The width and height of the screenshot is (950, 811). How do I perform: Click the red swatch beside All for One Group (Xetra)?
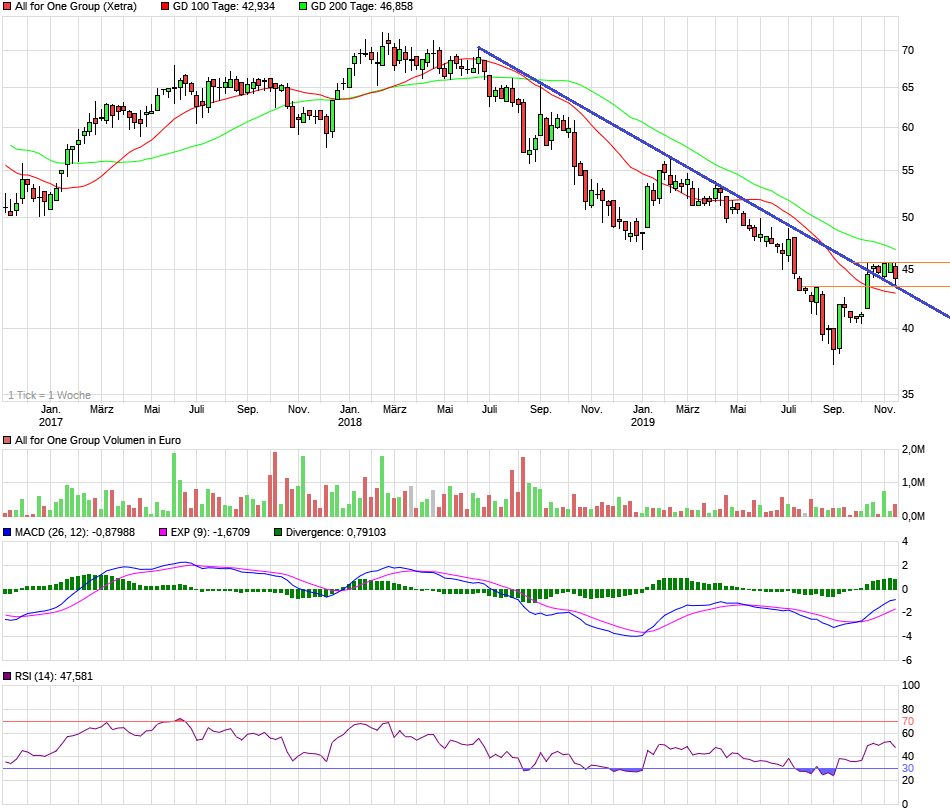8,6
